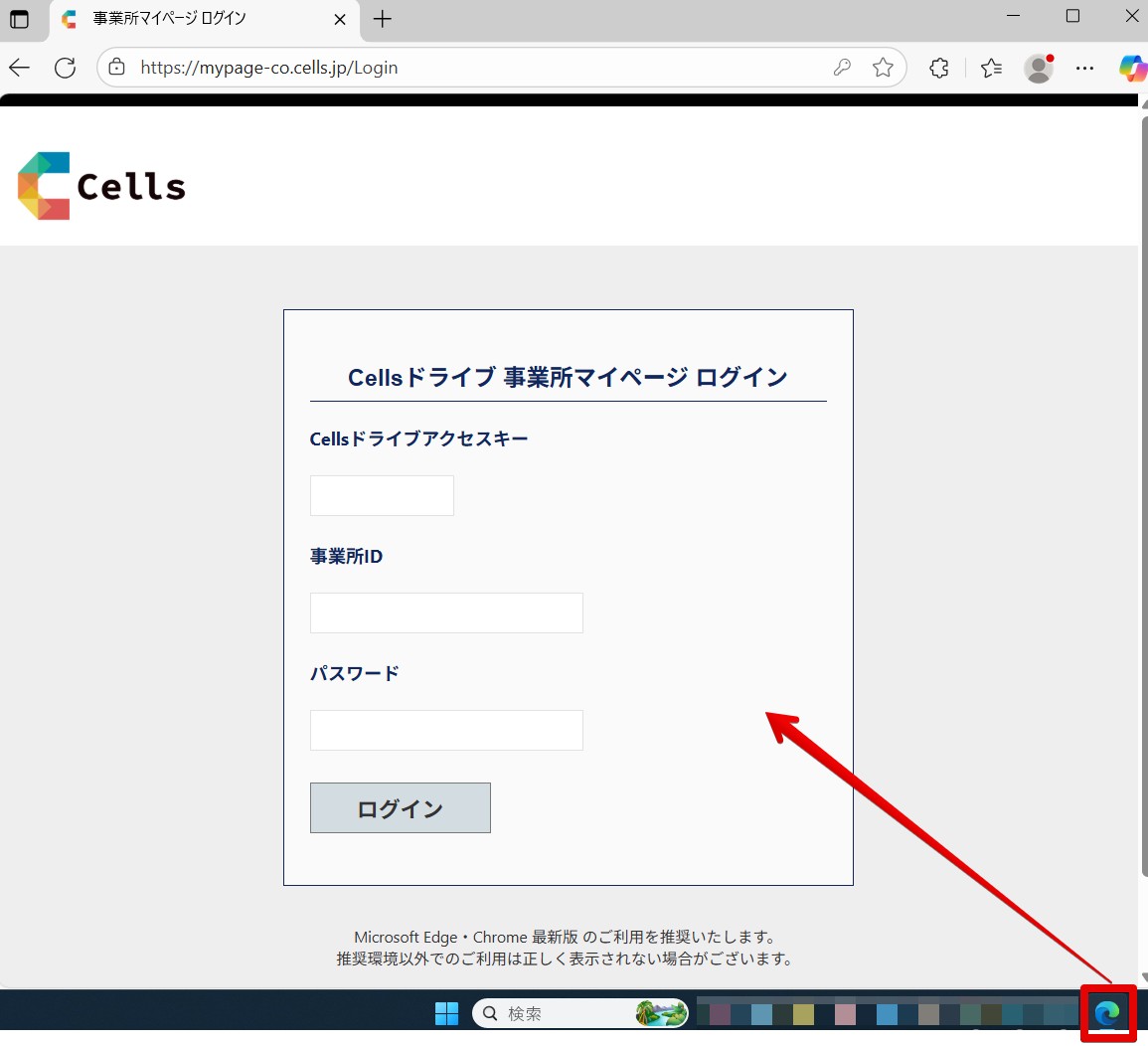Viewport: 1148px width, 1046px height.
Task: Click Cellsドライブ 事業所マイページ ログイン heading
Action: (x=568, y=377)
